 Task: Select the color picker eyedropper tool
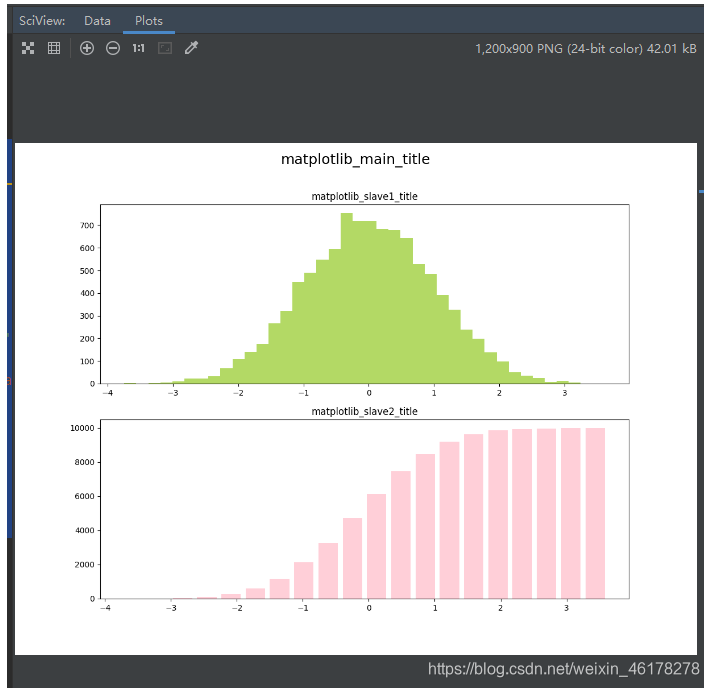[x=192, y=48]
